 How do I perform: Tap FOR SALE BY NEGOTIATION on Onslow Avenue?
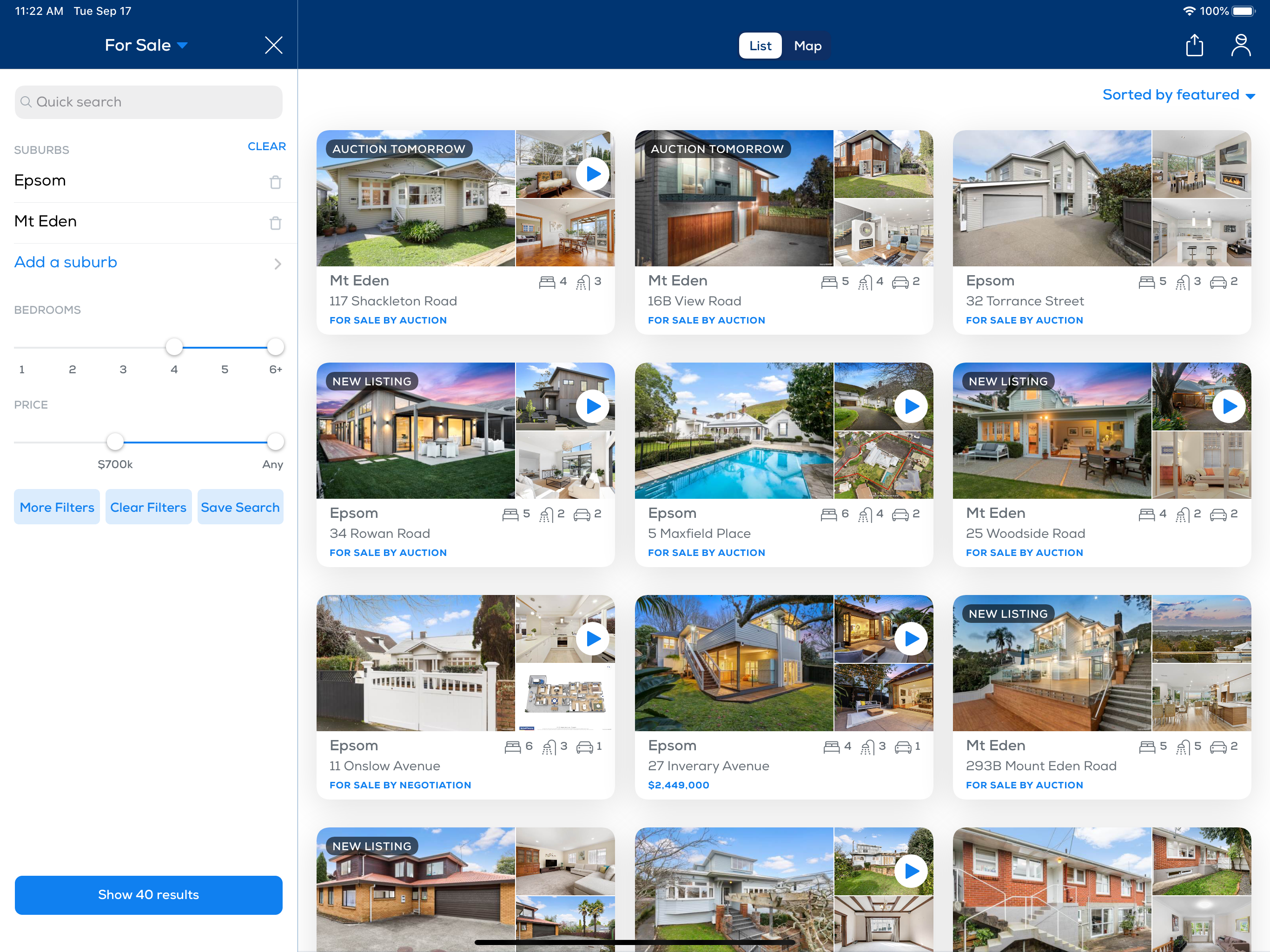(400, 785)
